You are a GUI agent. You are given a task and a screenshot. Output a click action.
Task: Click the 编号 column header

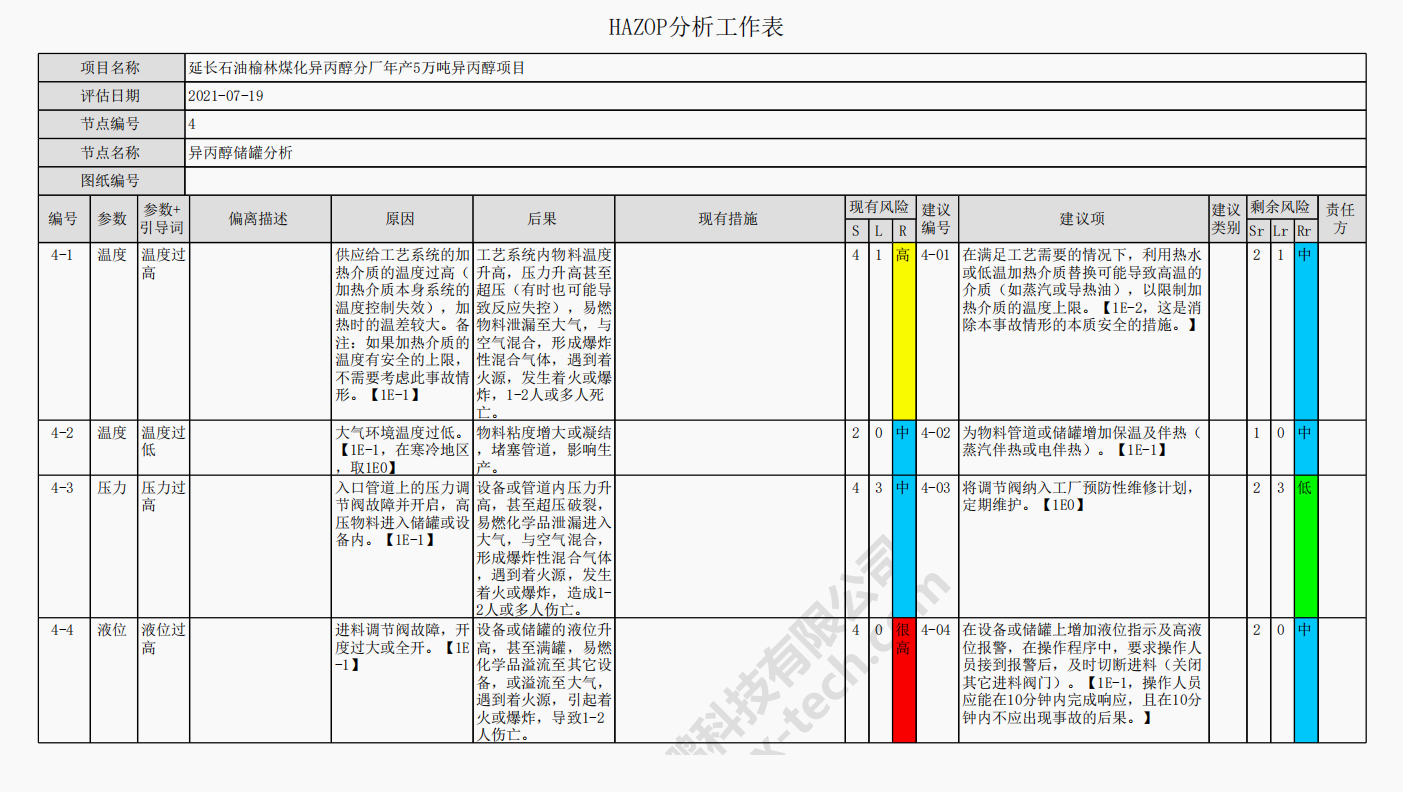click(x=64, y=219)
